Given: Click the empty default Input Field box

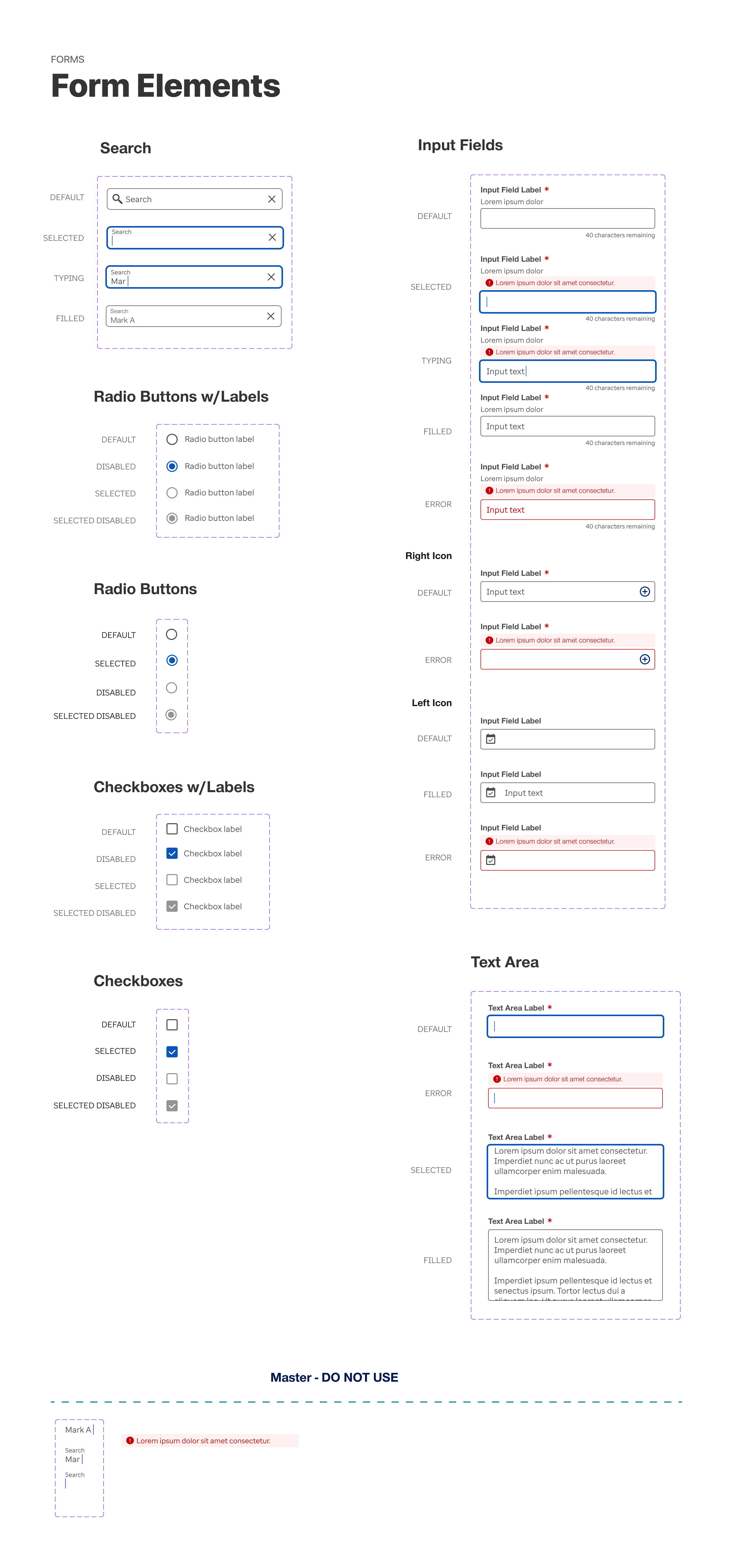Looking at the screenshot, I should (567, 218).
